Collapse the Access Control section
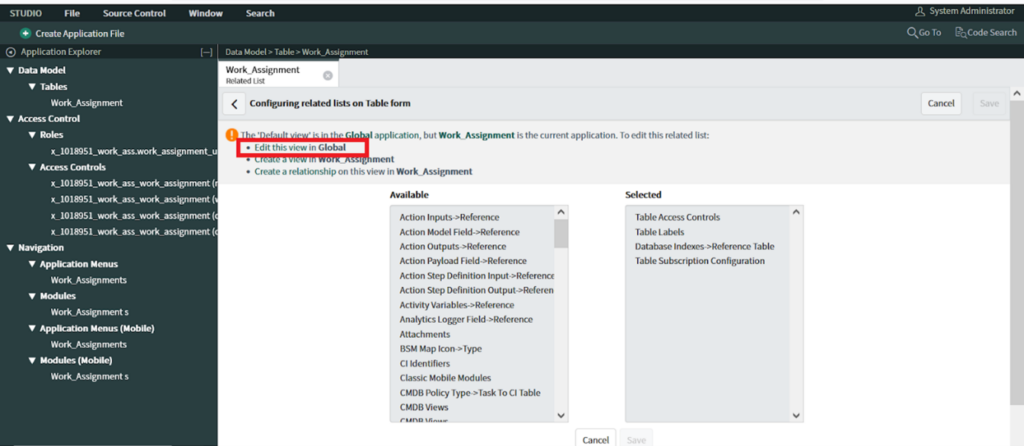 [x=10, y=119]
